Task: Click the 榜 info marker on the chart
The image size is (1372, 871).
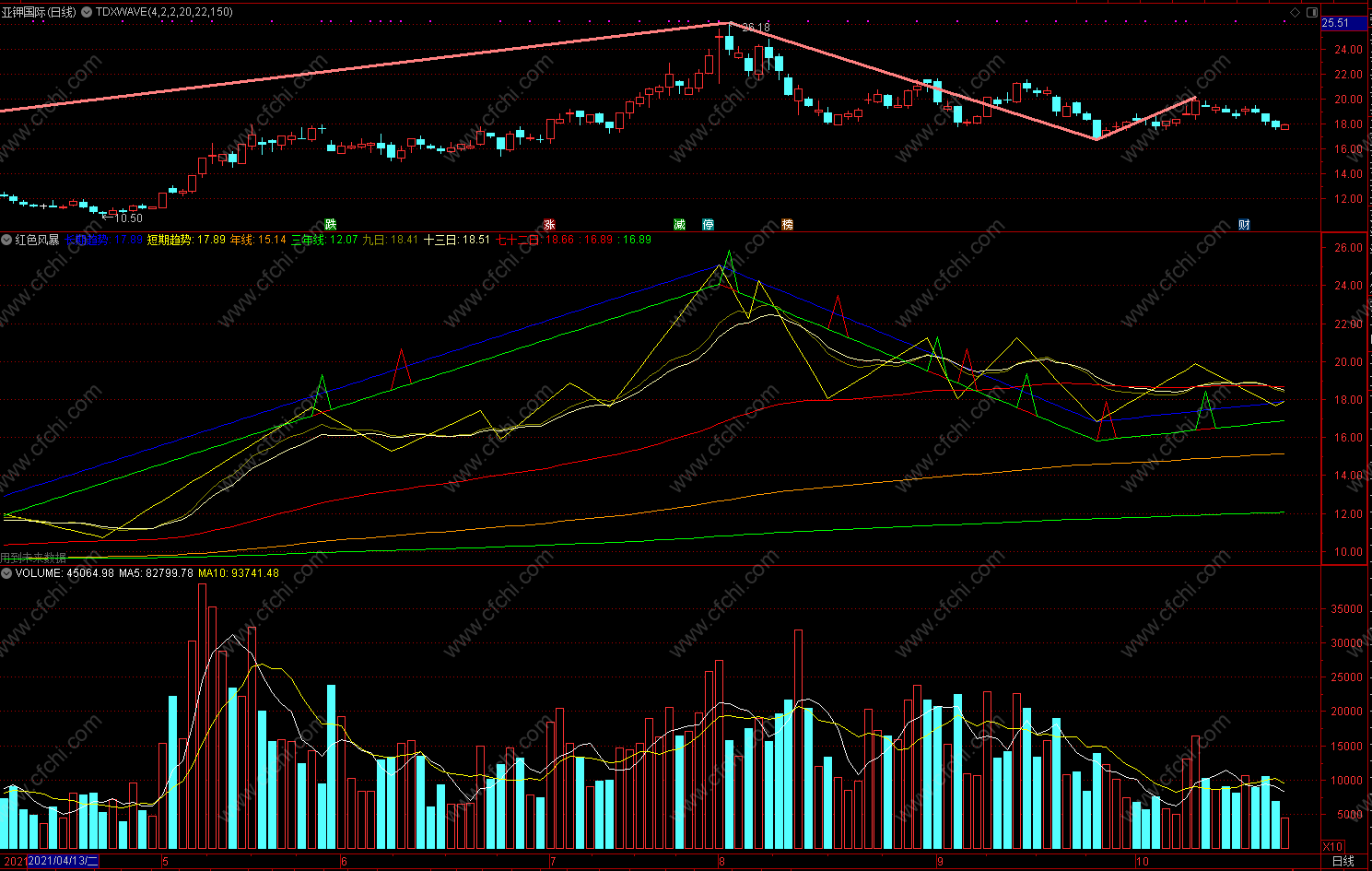Action: 788,225
